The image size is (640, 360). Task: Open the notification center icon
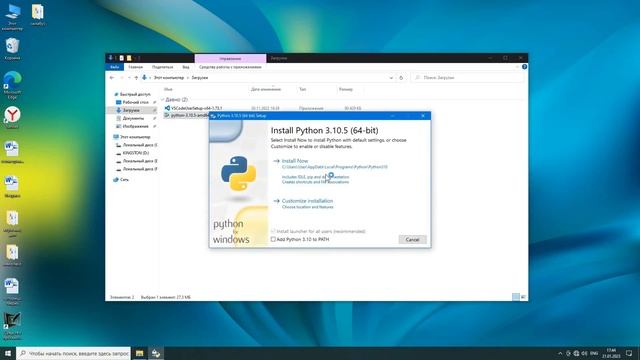[x=629, y=353]
